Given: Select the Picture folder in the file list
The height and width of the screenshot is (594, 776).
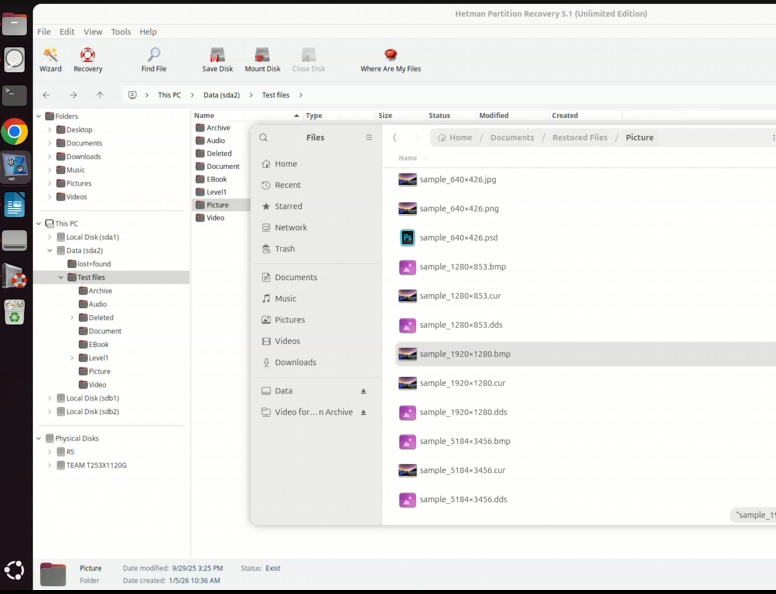Looking at the screenshot, I should click(x=217, y=205).
